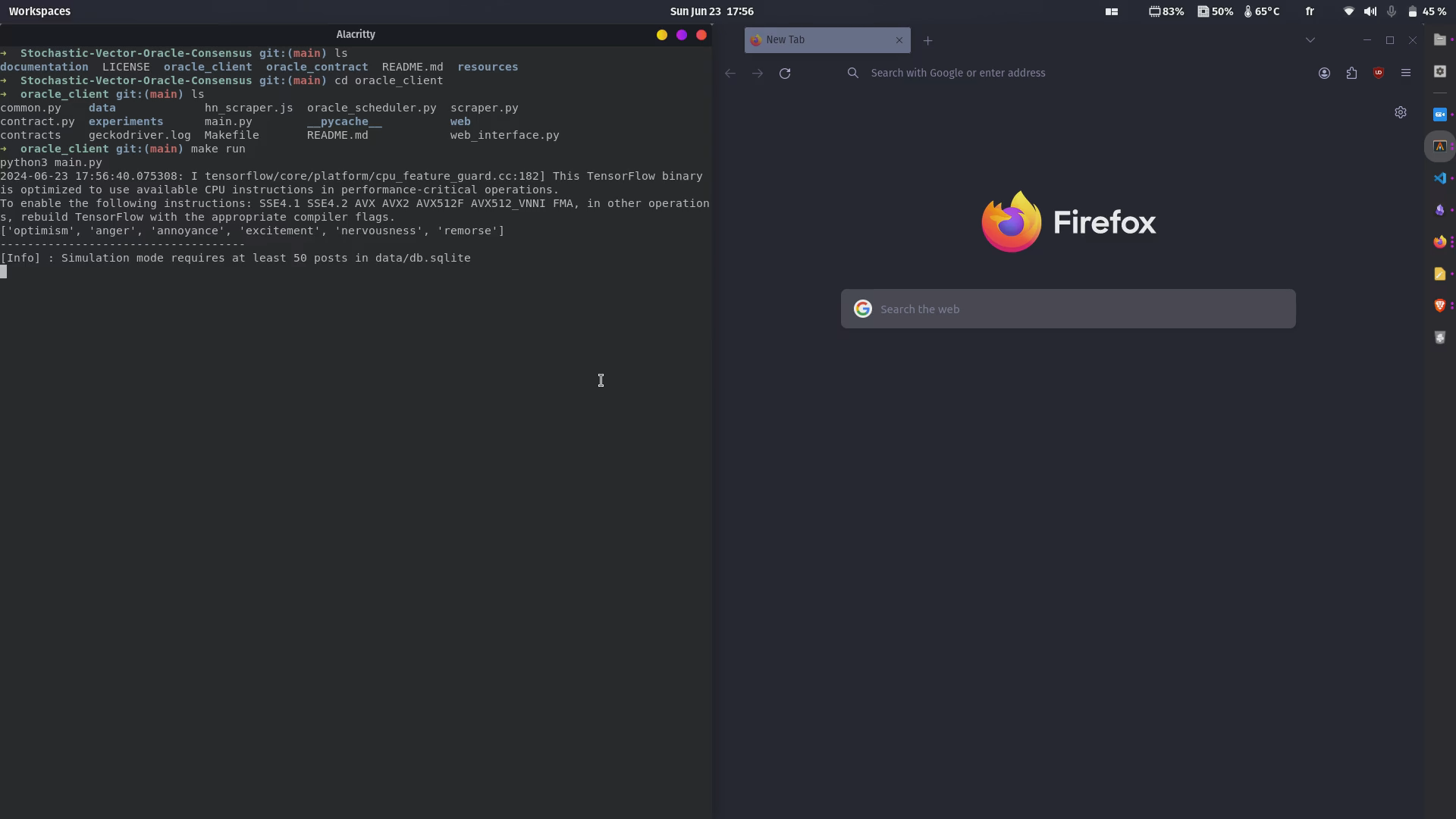This screenshot has height=819, width=1456.
Task: Close the Alacritty window with red button
Action: point(701,35)
